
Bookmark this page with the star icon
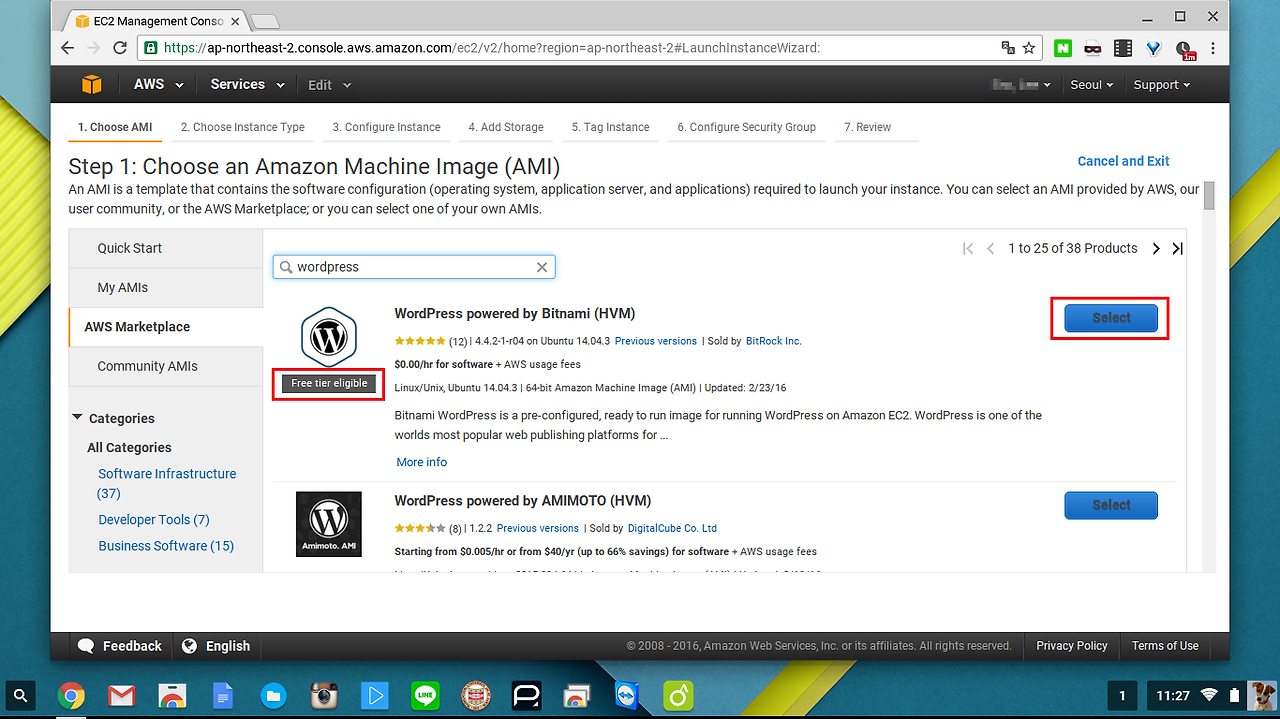pyautogui.click(x=1028, y=47)
